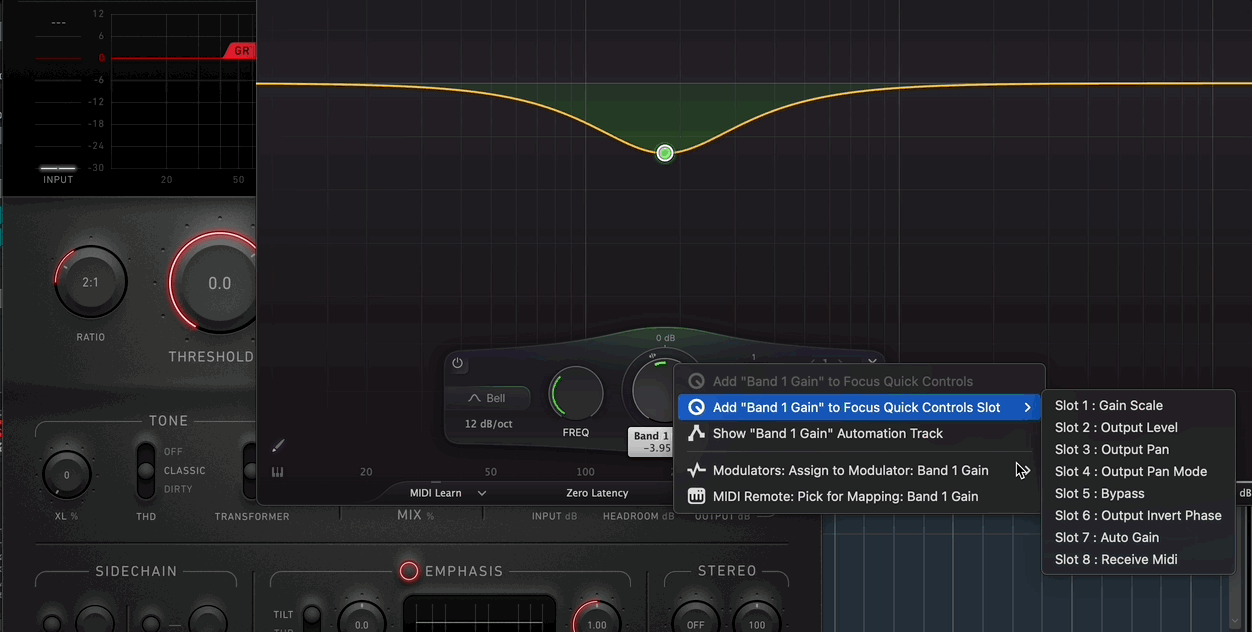
Task: Click the modulators waveform icon in menu
Action: pos(696,470)
